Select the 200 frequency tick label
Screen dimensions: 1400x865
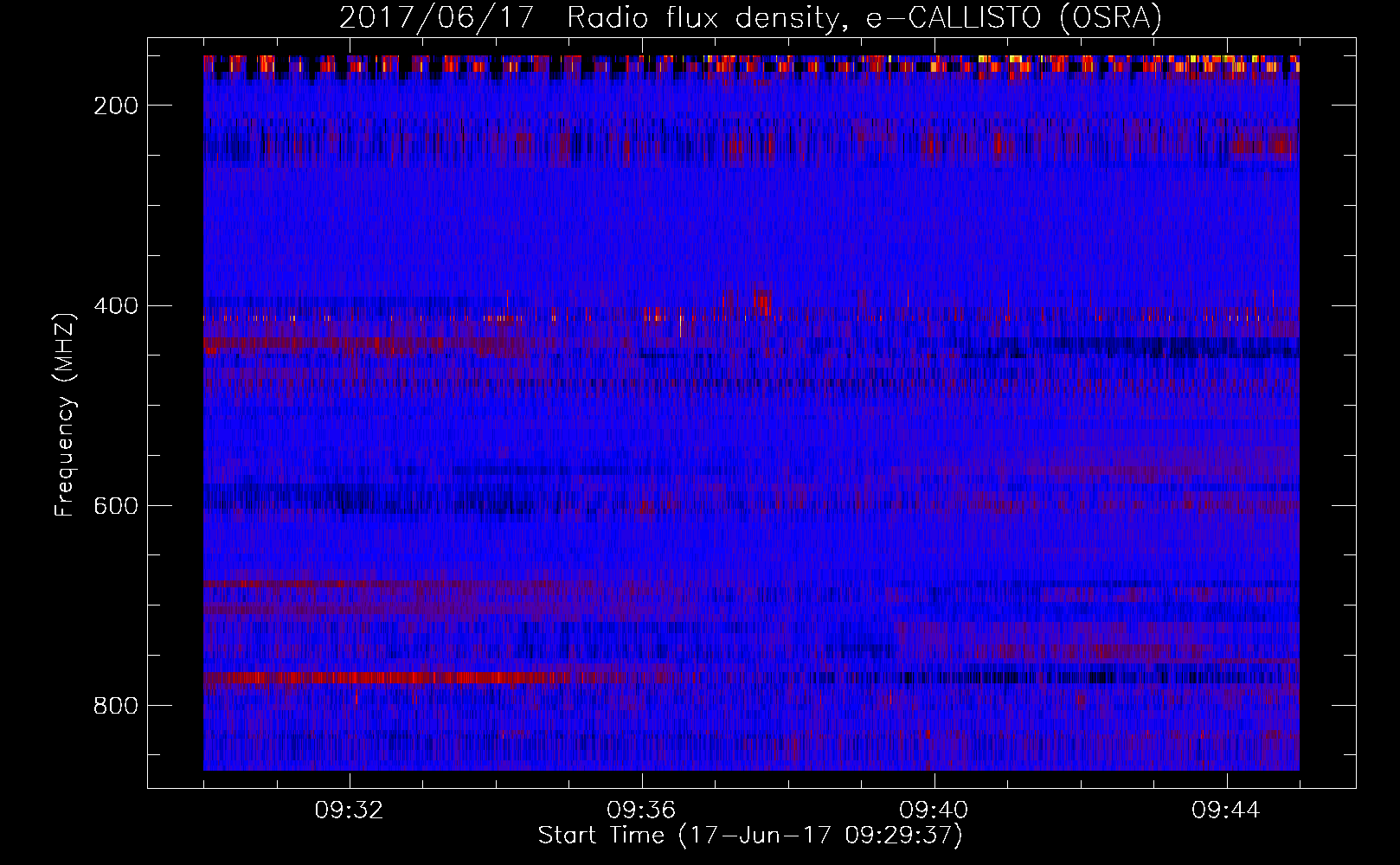point(115,106)
